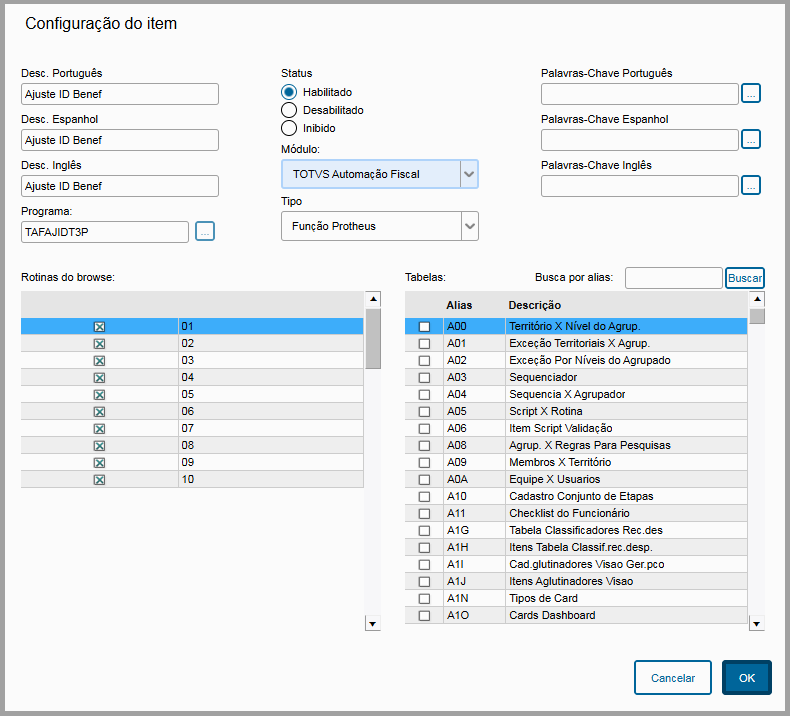Confirm with the OK button

click(746, 677)
